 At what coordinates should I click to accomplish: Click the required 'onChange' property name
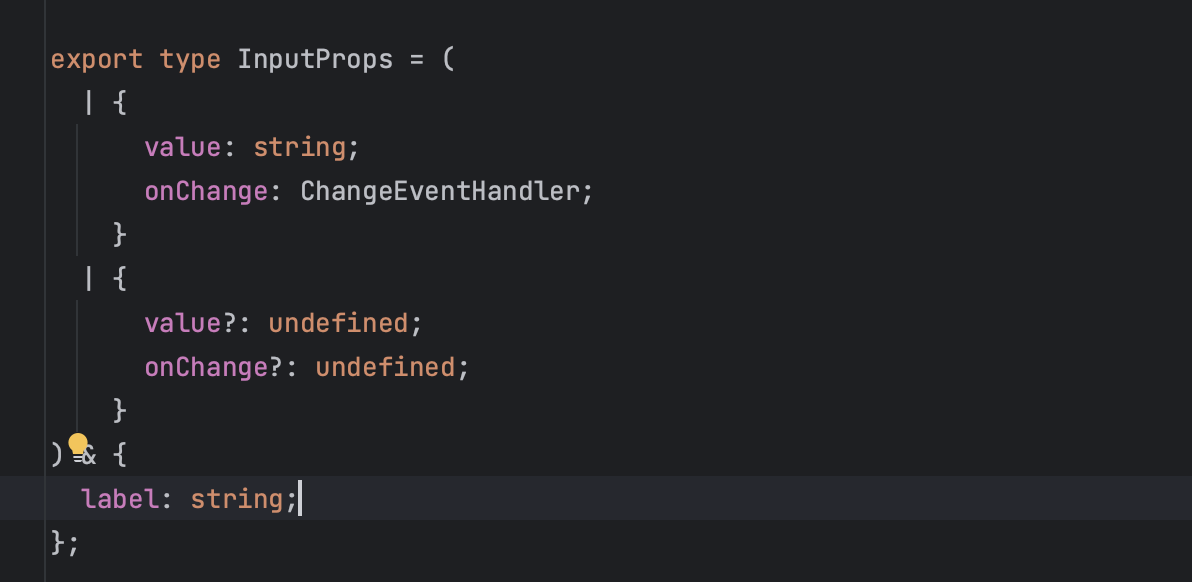[206, 191]
